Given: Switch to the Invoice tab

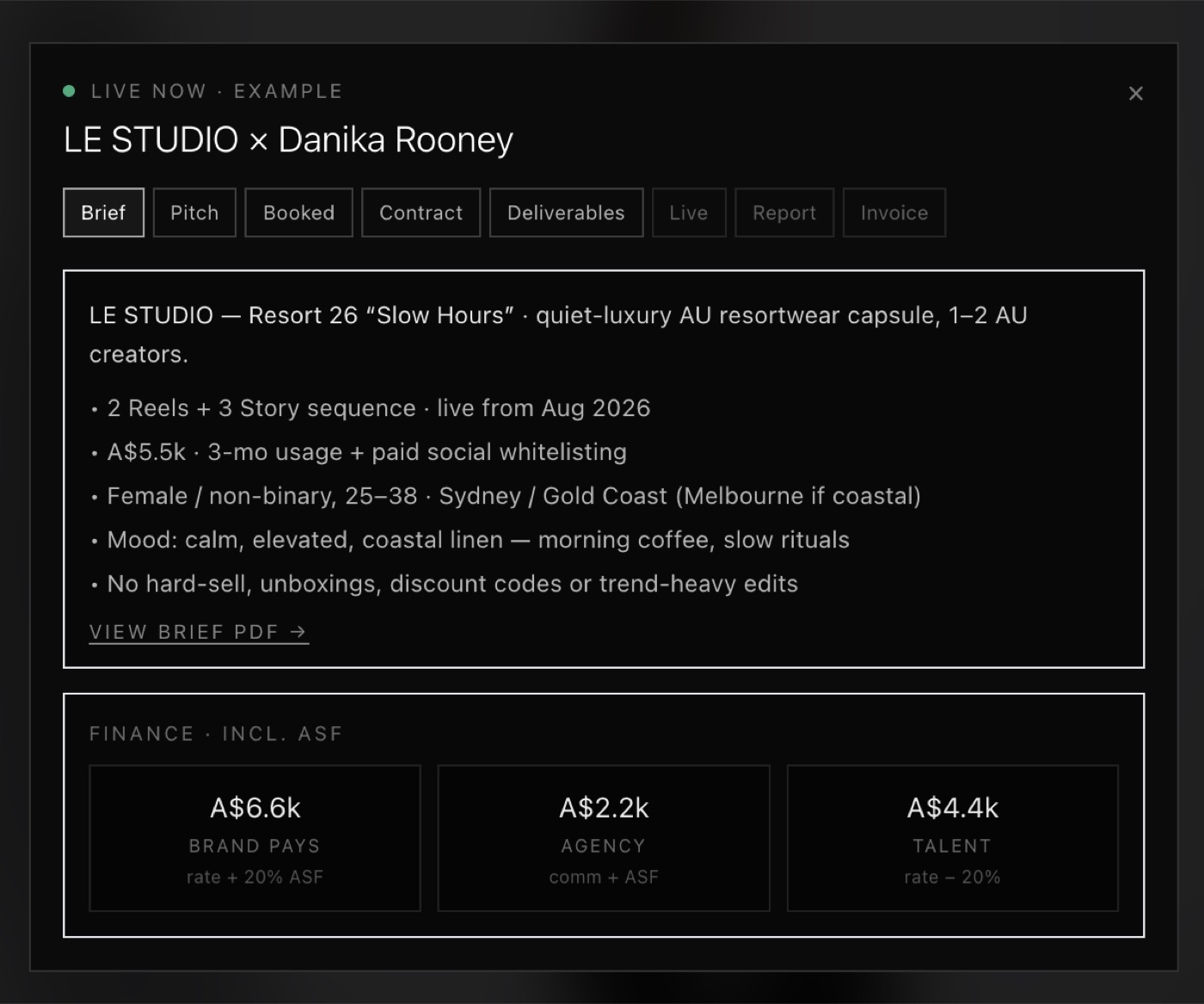Looking at the screenshot, I should pyautogui.click(x=894, y=212).
